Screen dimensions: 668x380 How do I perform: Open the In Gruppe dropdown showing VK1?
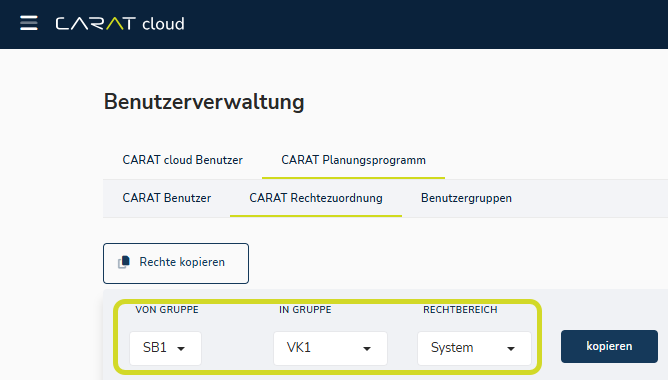(330, 348)
